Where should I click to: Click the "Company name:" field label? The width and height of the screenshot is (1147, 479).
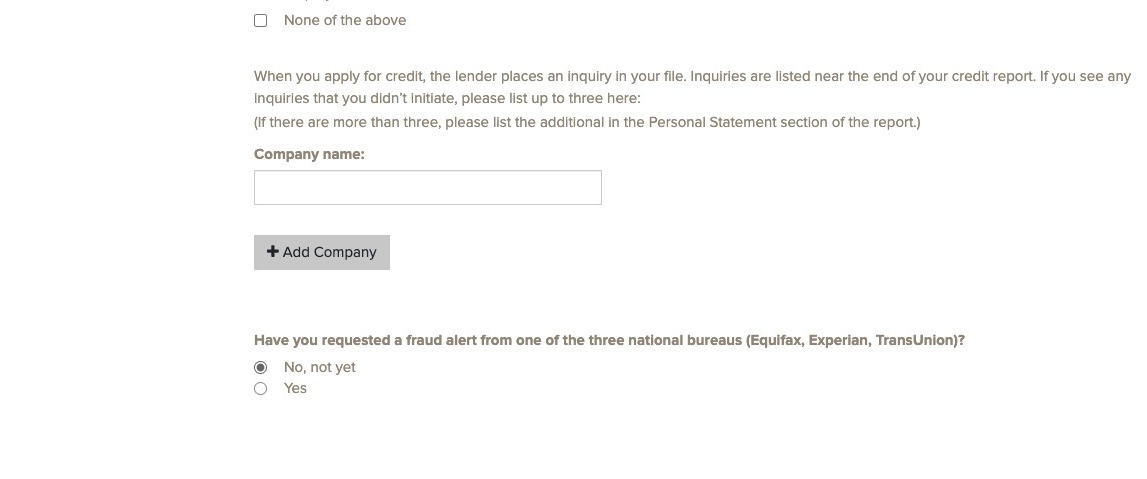(309, 154)
